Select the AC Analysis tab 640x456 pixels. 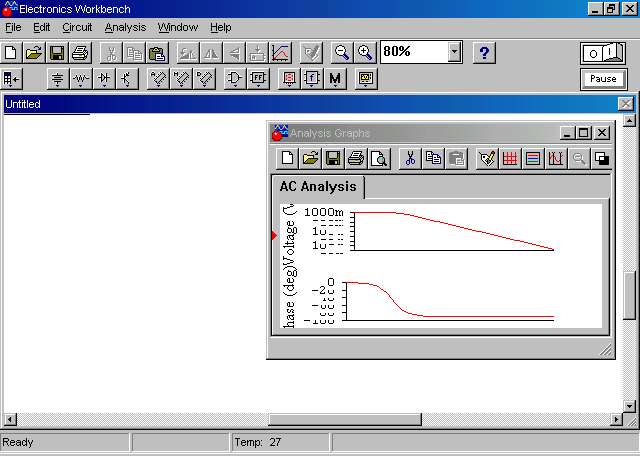[318, 187]
